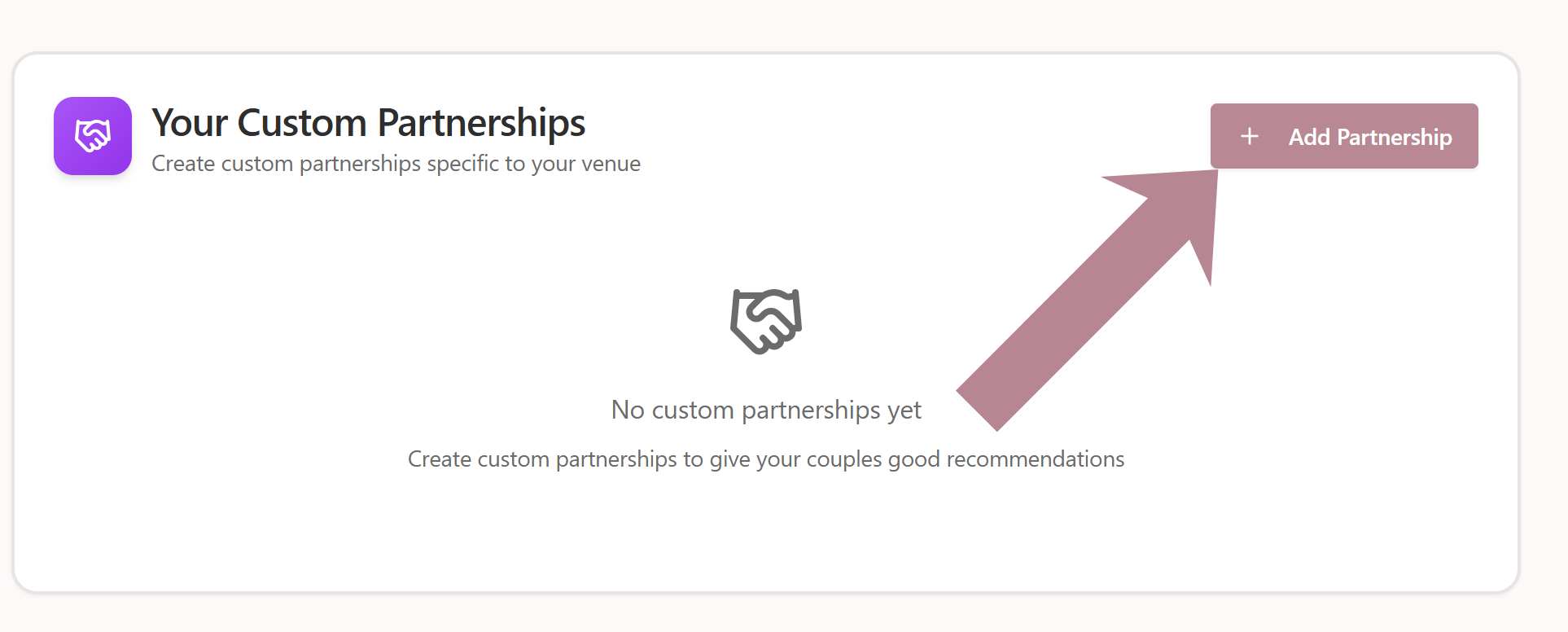Viewport: 1568px width, 632px height.
Task: Click the 'Your Custom Partnerships' heading
Action: tap(368, 123)
